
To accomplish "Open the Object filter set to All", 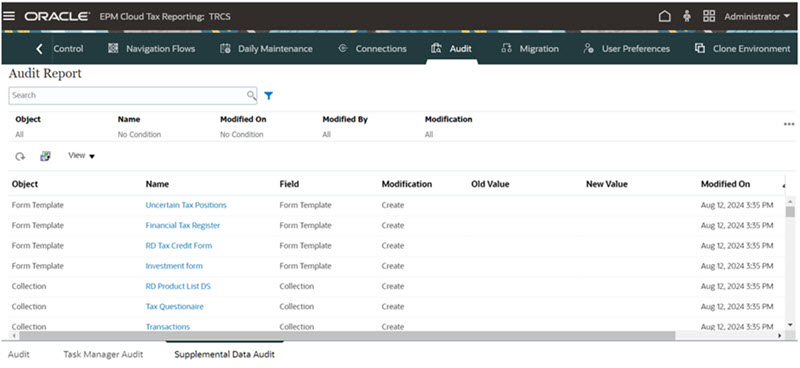I will pyautogui.click(x=19, y=135).
